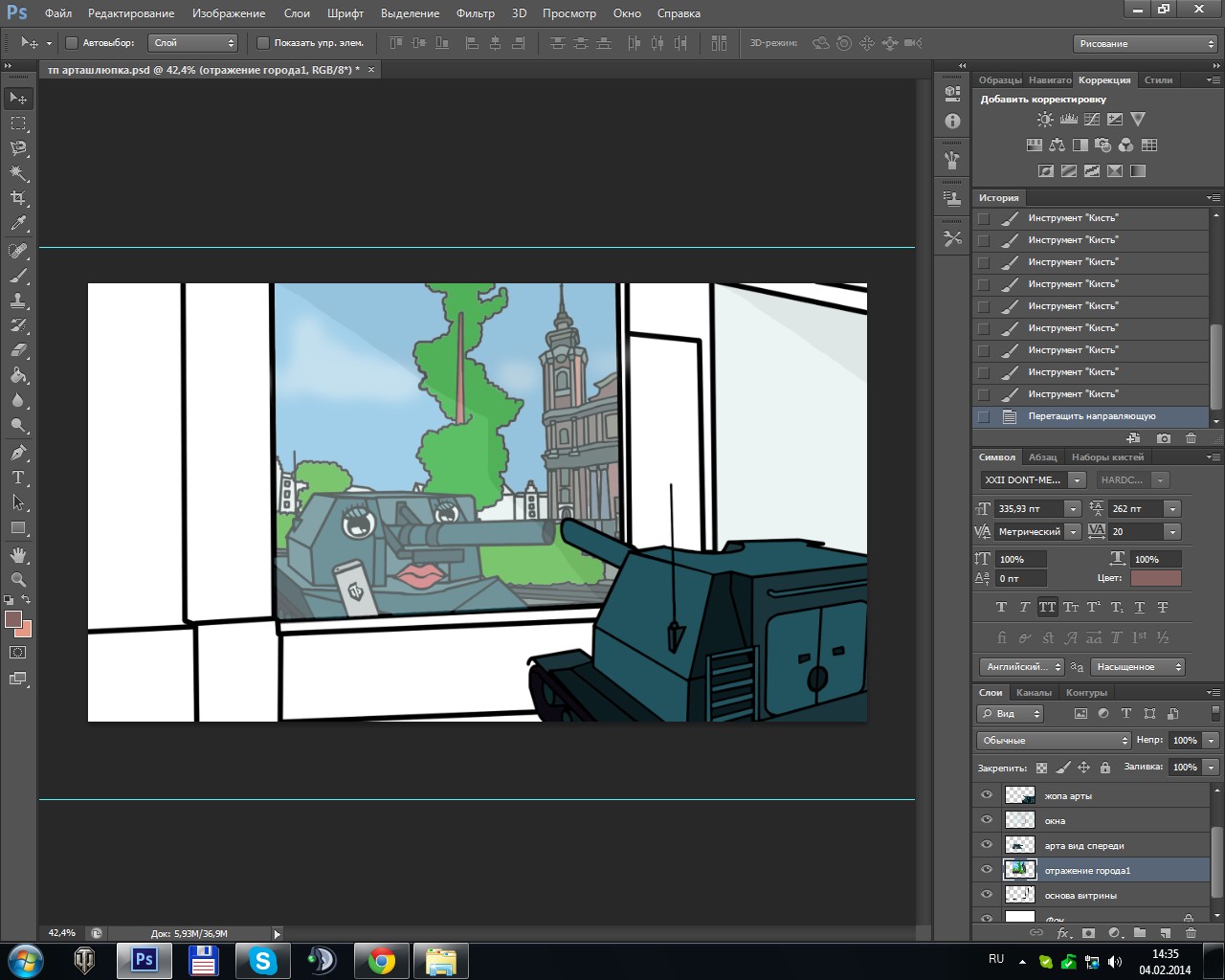Select the Crop tool
The width and height of the screenshot is (1225, 980).
(18, 198)
